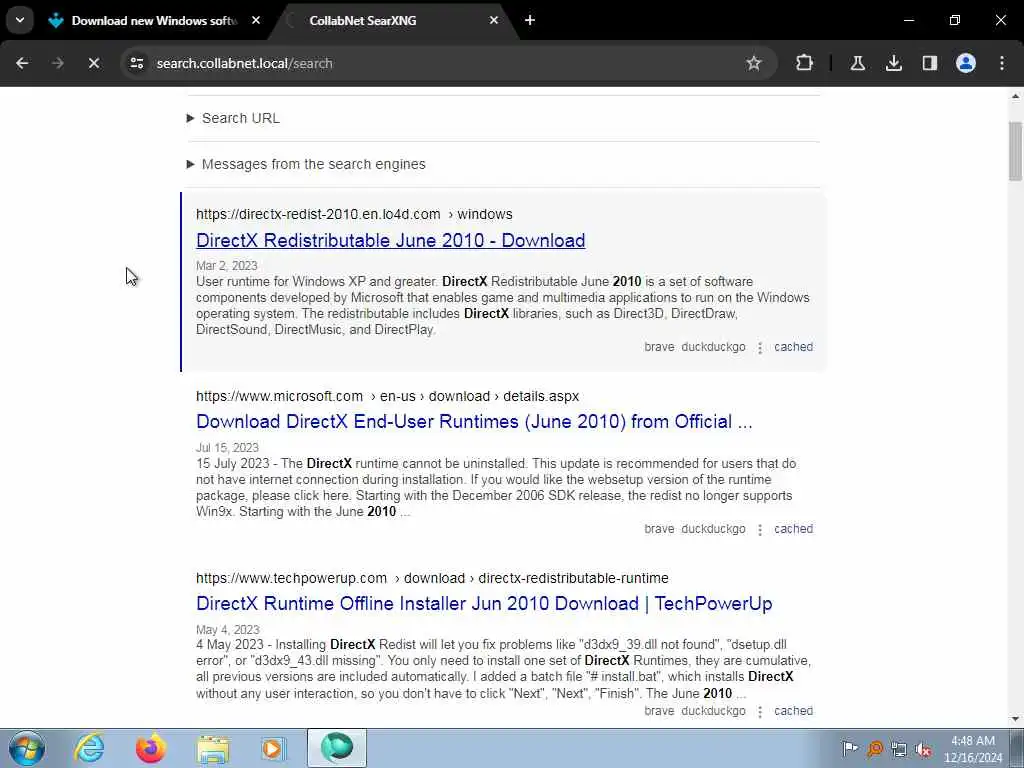Viewport: 1024px width, 768px height.
Task: Open more options dots for Microsoft result
Action: [760, 530]
